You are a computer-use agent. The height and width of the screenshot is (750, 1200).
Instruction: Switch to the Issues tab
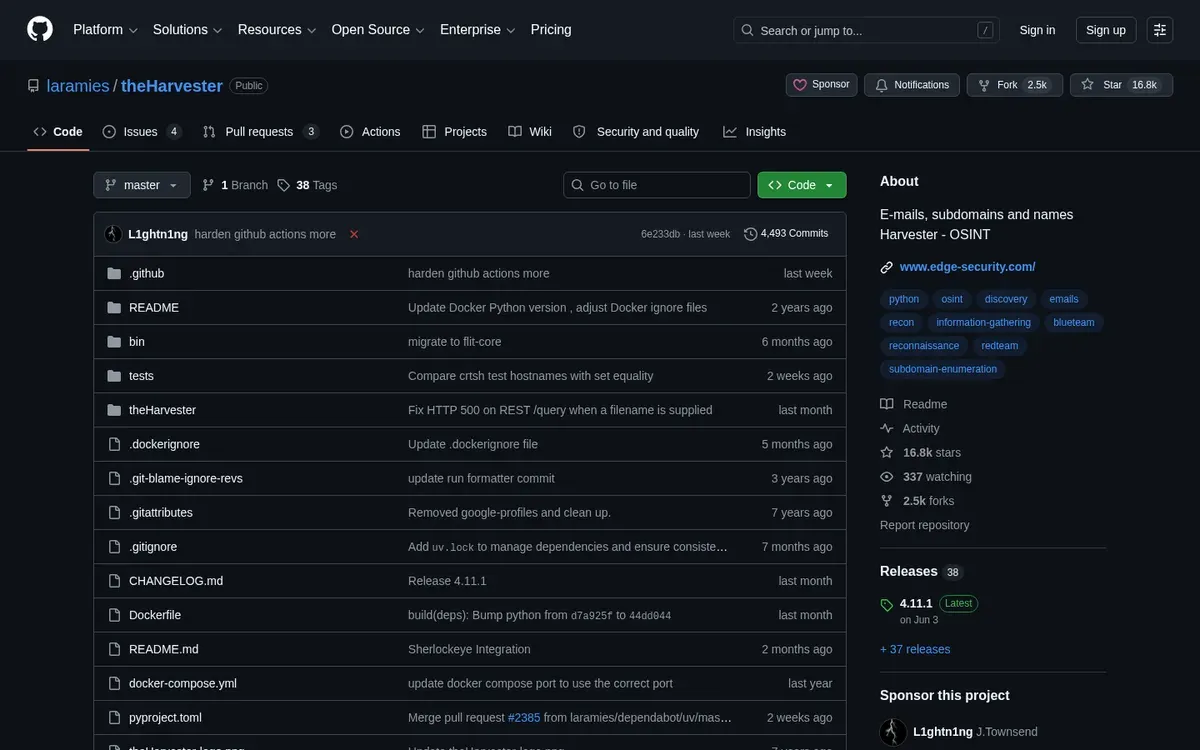tap(142, 132)
